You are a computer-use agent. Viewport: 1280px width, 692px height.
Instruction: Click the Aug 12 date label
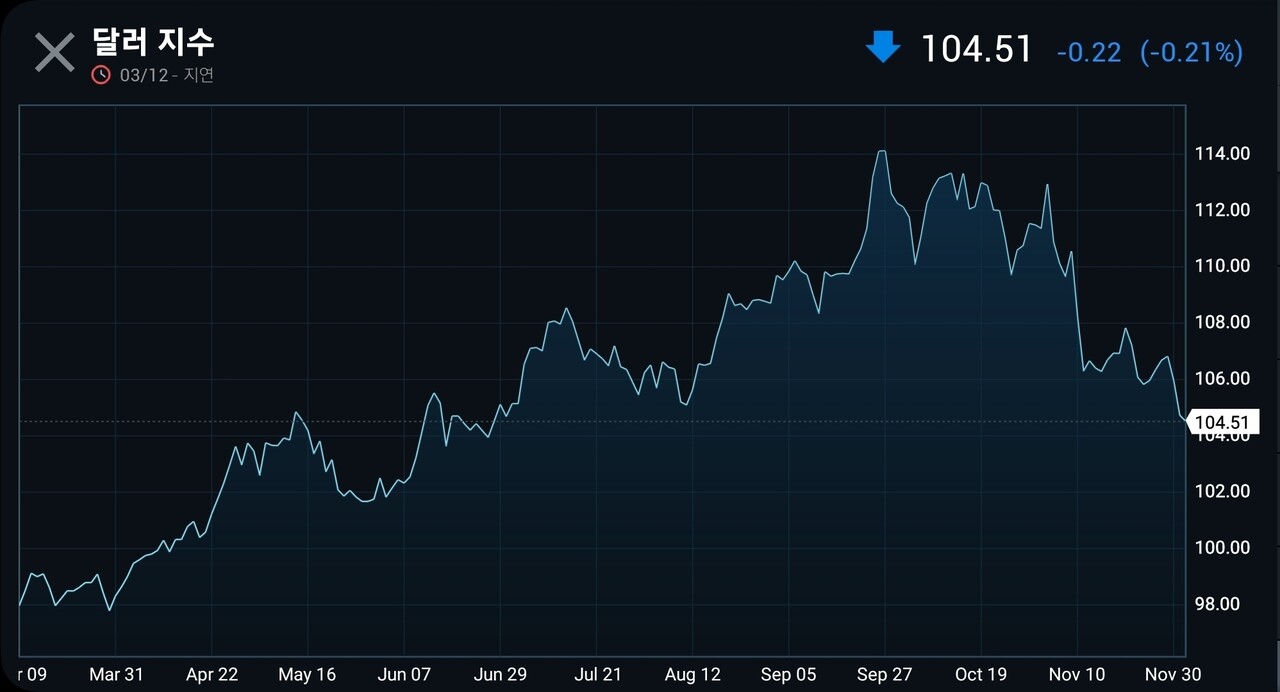(x=692, y=675)
